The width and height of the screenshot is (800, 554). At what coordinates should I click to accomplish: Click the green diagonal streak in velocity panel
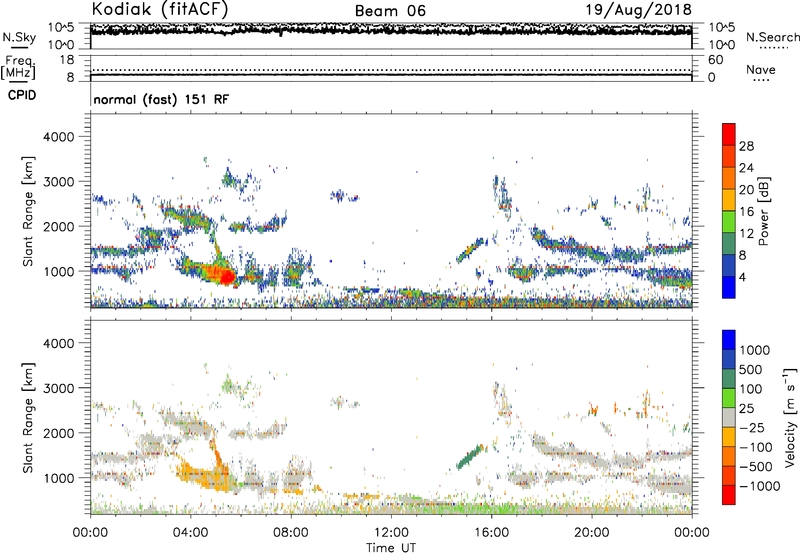click(470, 457)
